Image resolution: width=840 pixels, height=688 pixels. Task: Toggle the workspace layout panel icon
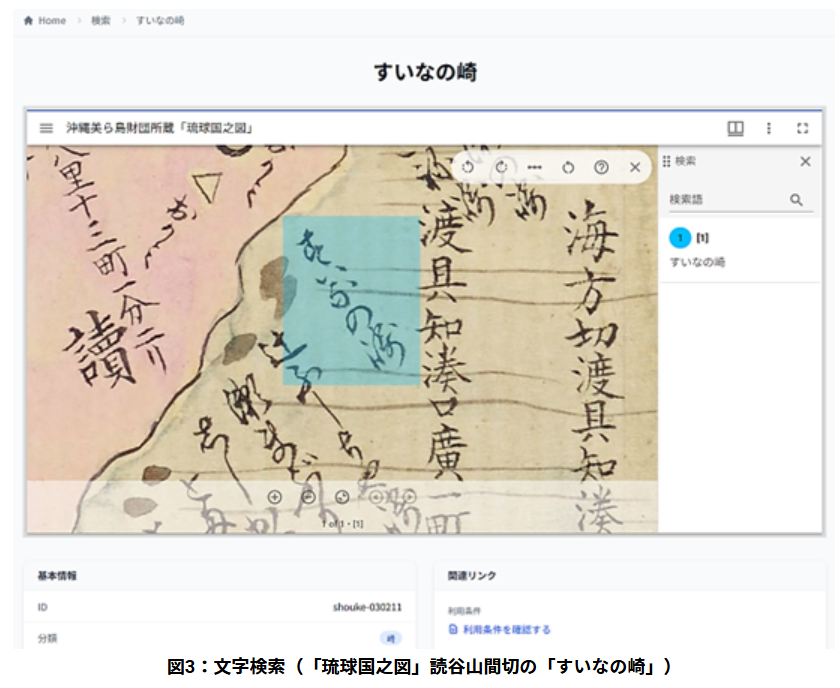pos(735,128)
